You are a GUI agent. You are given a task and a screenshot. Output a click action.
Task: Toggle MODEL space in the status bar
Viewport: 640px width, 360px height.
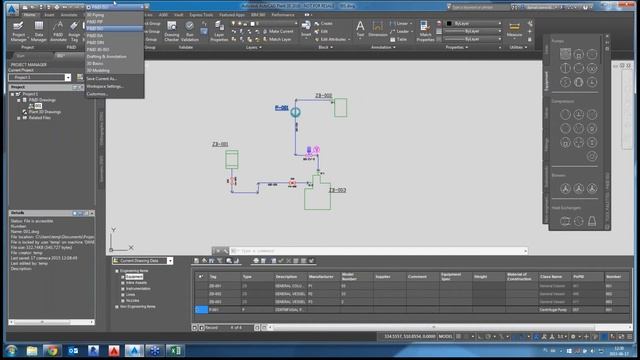(x=445, y=336)
